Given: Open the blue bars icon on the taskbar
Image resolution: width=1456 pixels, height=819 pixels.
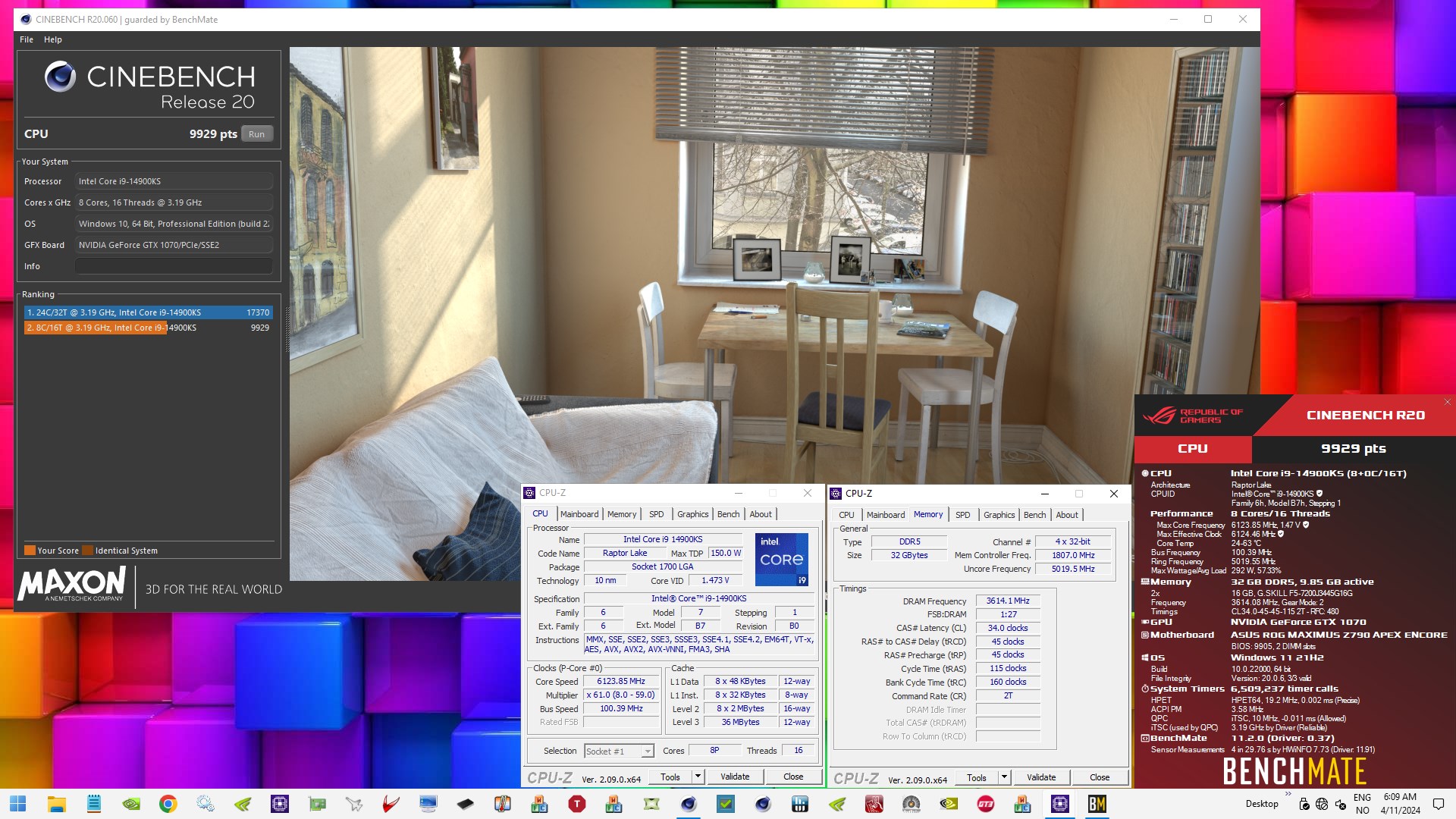Looking at the screenshot, I should (800, 804).
